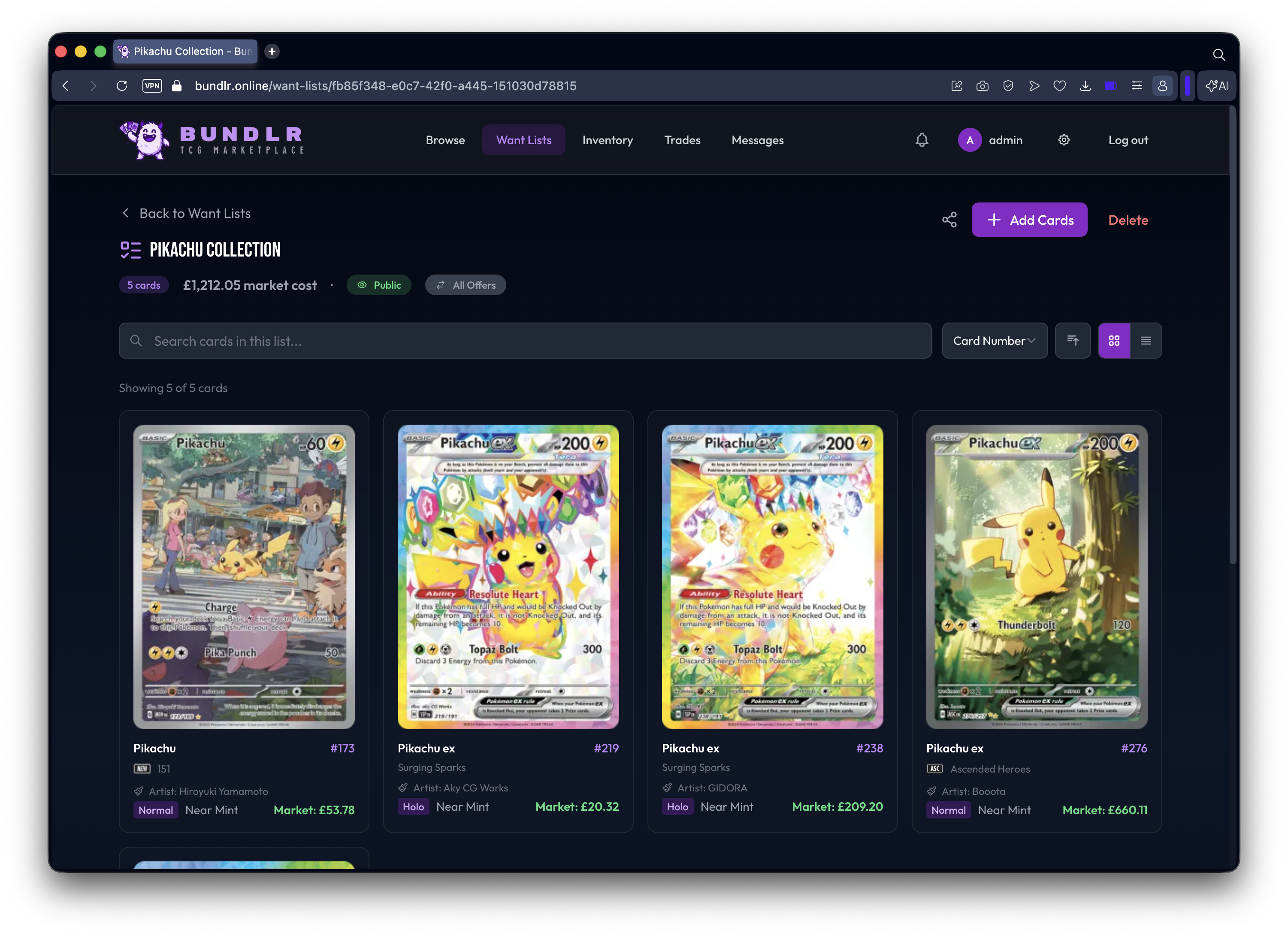
Task: Toggle the All Offers badge
Action: (x=465, y=285)
